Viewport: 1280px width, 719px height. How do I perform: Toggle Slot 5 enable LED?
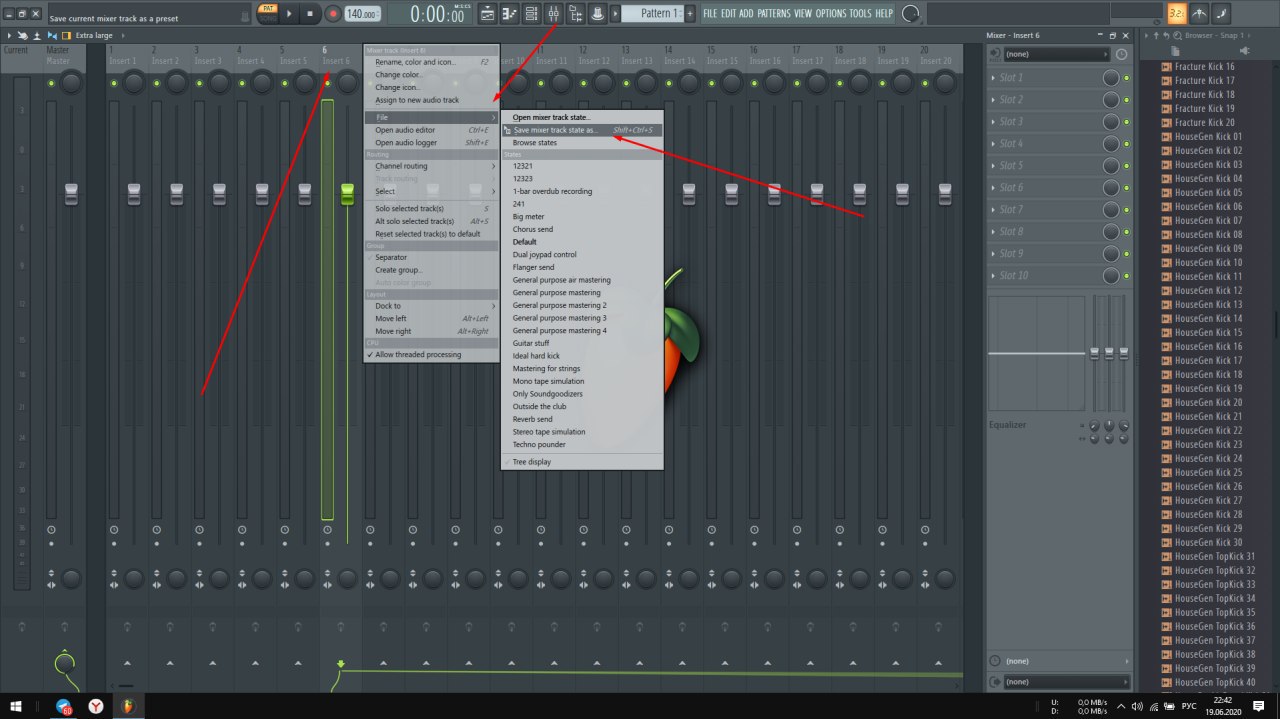click(x=1126, y=166)
